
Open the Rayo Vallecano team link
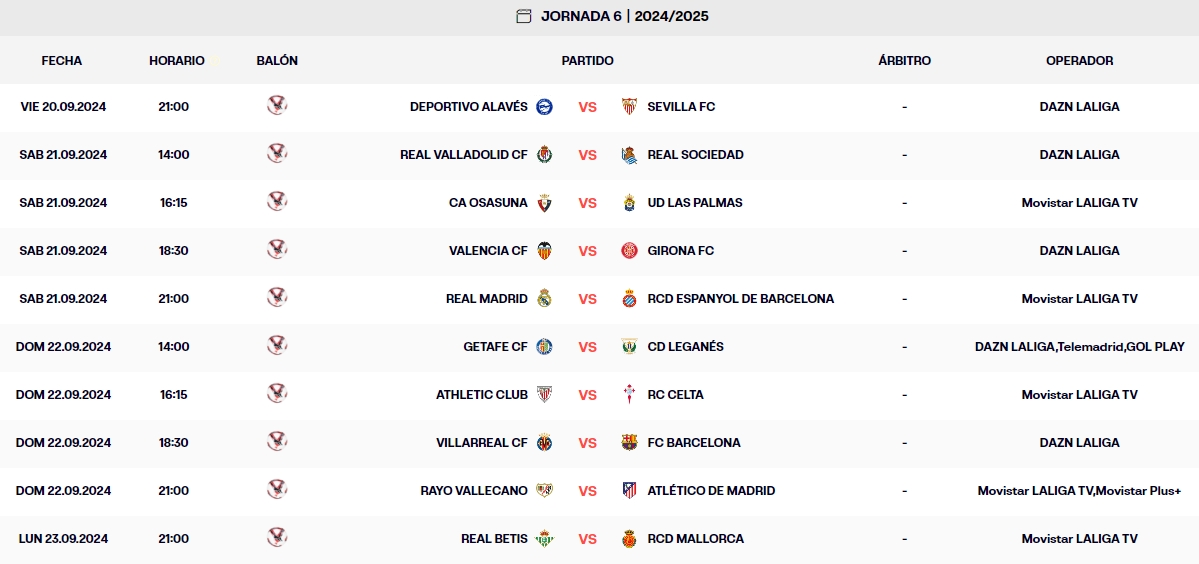(474, 491)
